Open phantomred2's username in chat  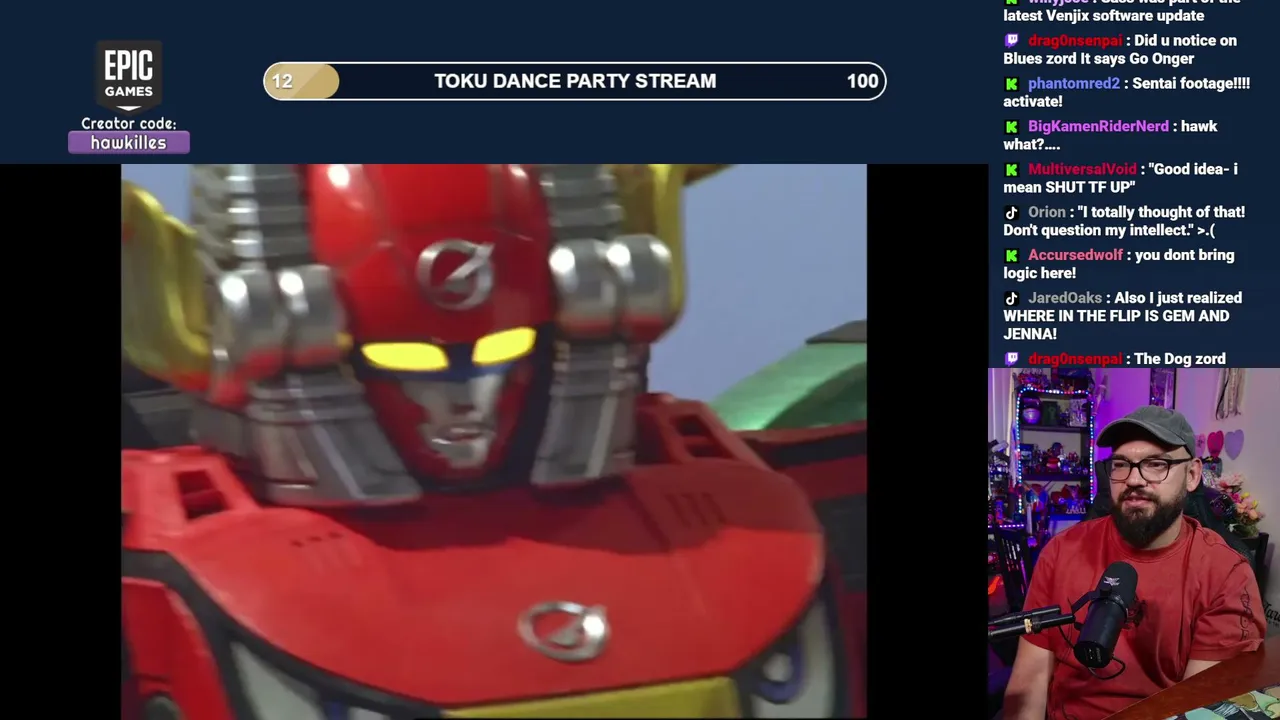click(1074, 84)
